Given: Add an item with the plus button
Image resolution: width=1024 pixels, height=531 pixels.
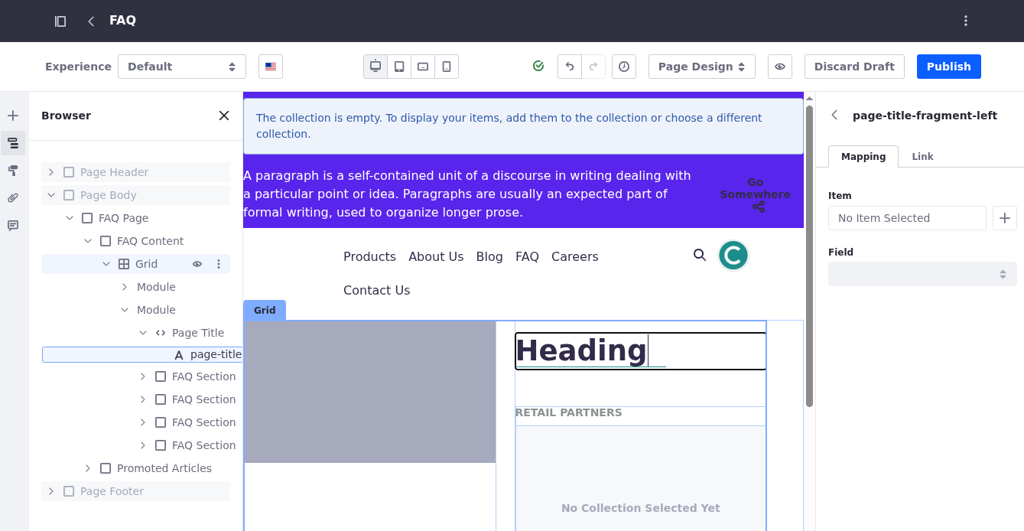Looking at the screenshot, I should click(1004, 218).
